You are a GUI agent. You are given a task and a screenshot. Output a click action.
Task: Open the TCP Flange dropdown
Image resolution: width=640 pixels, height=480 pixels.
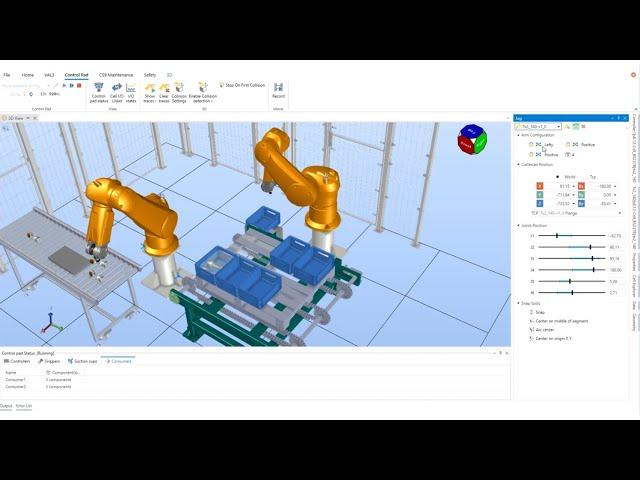pyautogui.click(x=620, y=213)
